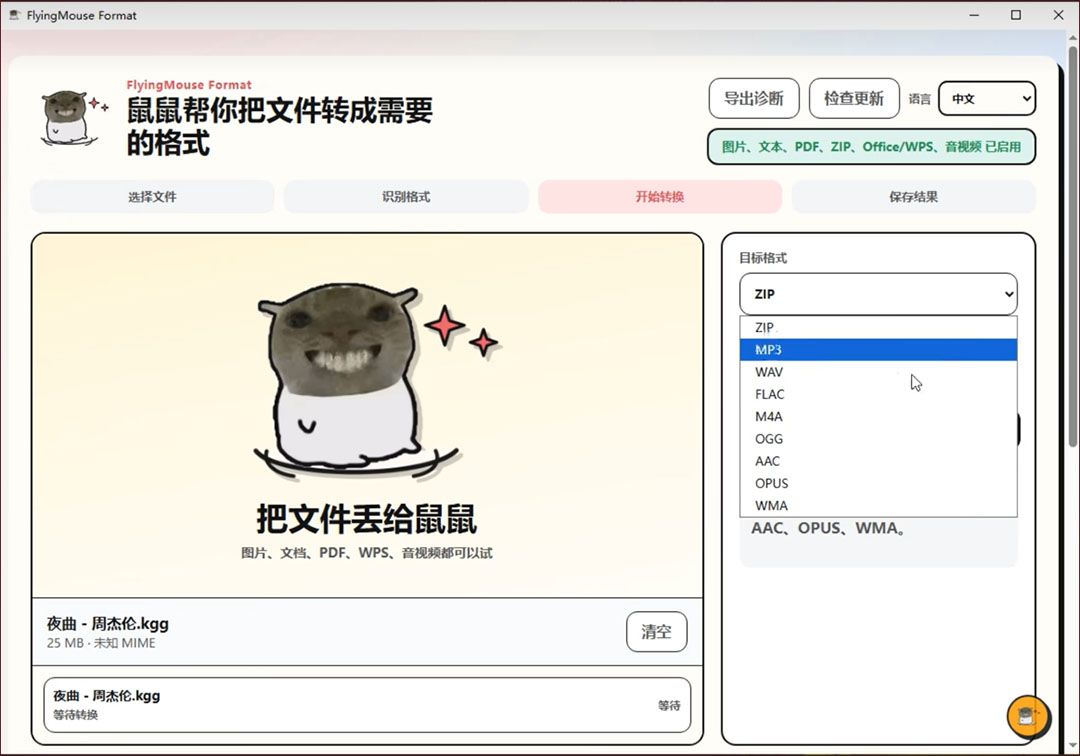The image size is (1080, 756).
Task: Choose OGG from the open dropdown
Action: pos(878,439)
